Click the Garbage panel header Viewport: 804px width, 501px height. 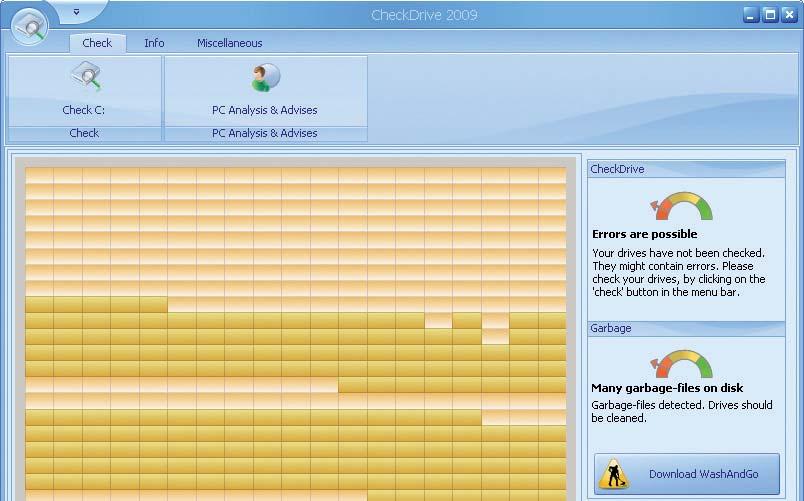(x=686, y=328)
